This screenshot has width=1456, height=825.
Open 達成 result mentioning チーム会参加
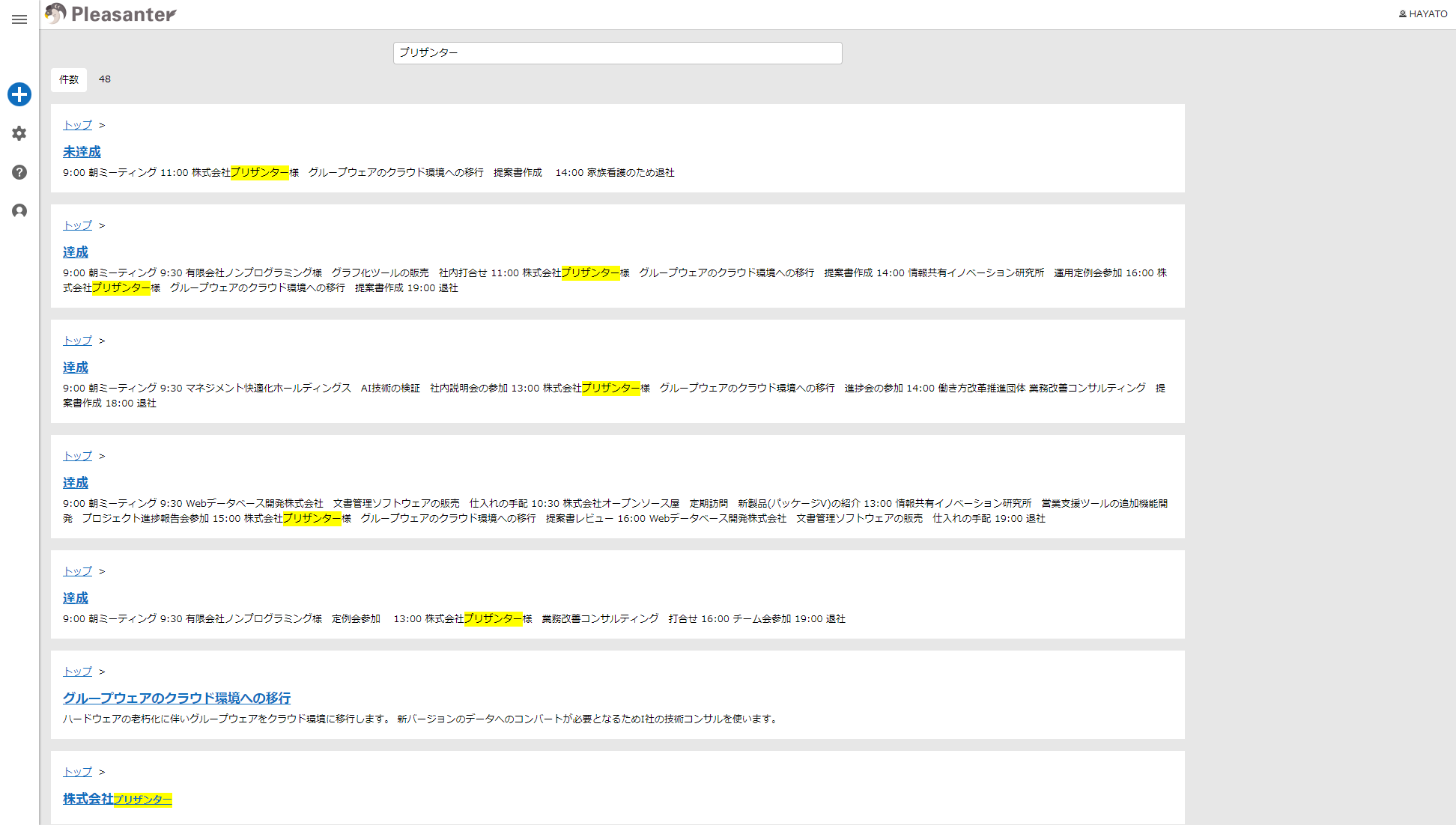76,598
